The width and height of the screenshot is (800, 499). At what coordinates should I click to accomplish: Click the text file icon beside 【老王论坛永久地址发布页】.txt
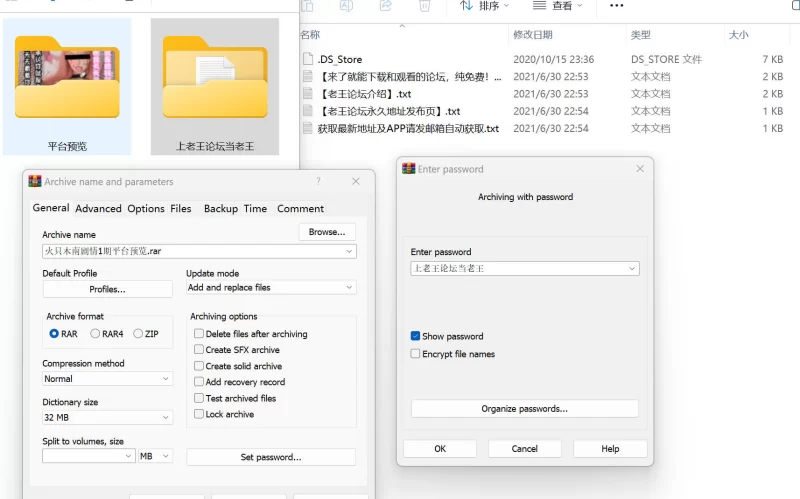pos(308,111)
